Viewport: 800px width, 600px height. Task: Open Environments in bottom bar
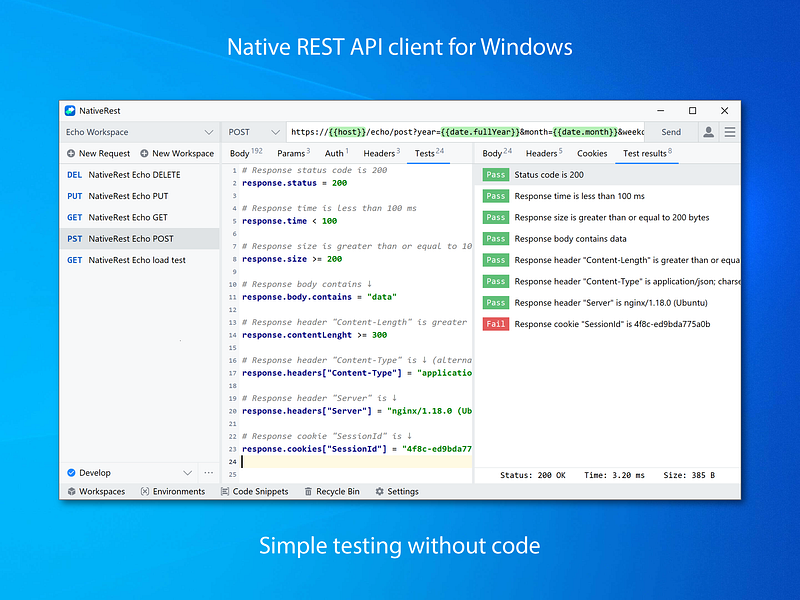[173, 491]
